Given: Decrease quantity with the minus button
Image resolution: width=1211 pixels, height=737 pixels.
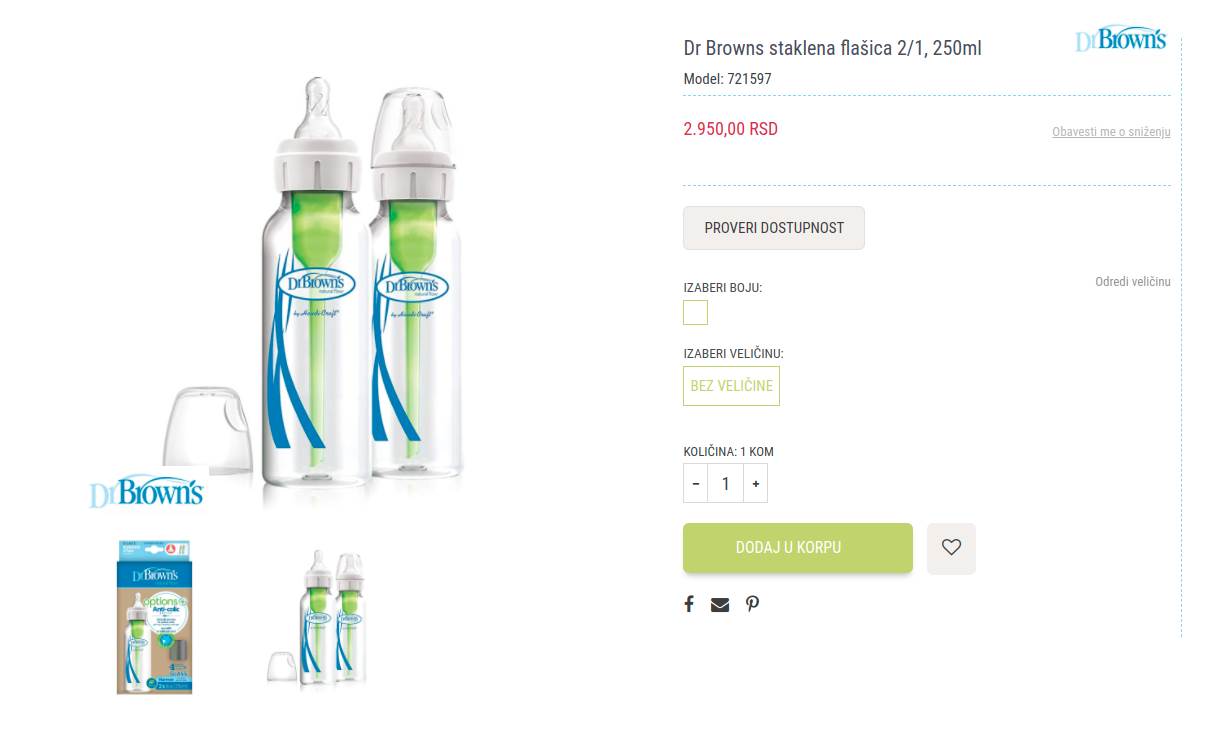Looking at the screenshot, I should pyautogui.click(x=696, y=484).
